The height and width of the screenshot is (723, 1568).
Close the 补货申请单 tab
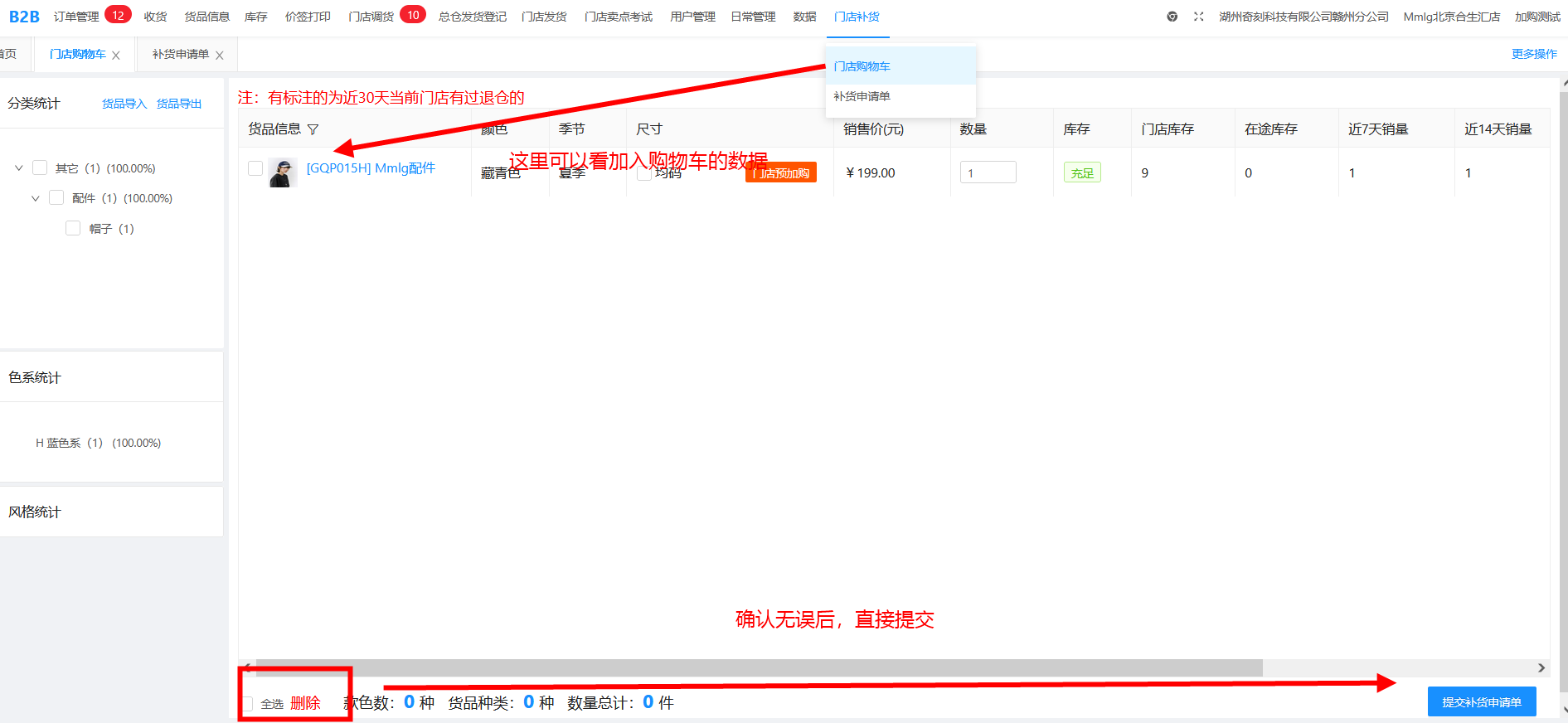tap(220, 56)
